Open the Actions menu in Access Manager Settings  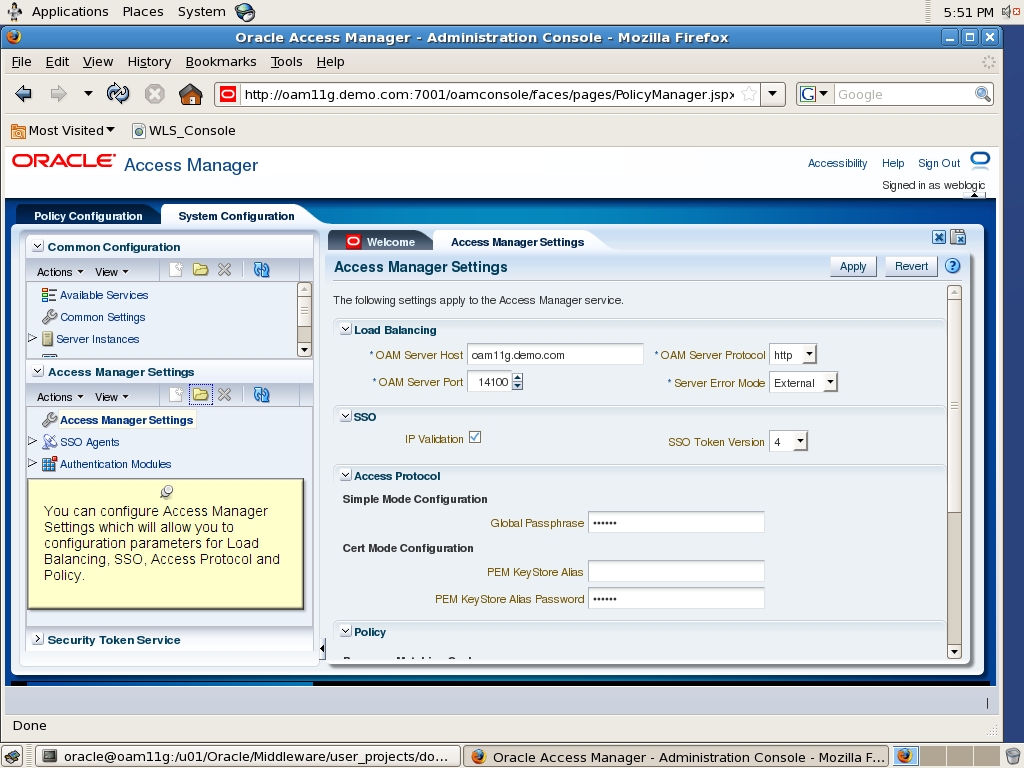58,394
